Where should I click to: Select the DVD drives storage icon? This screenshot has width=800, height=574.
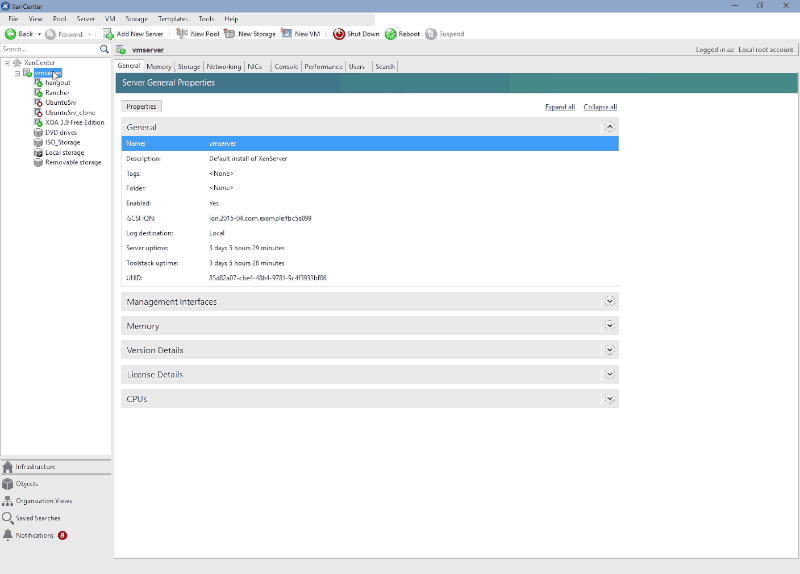click(38, 132)
